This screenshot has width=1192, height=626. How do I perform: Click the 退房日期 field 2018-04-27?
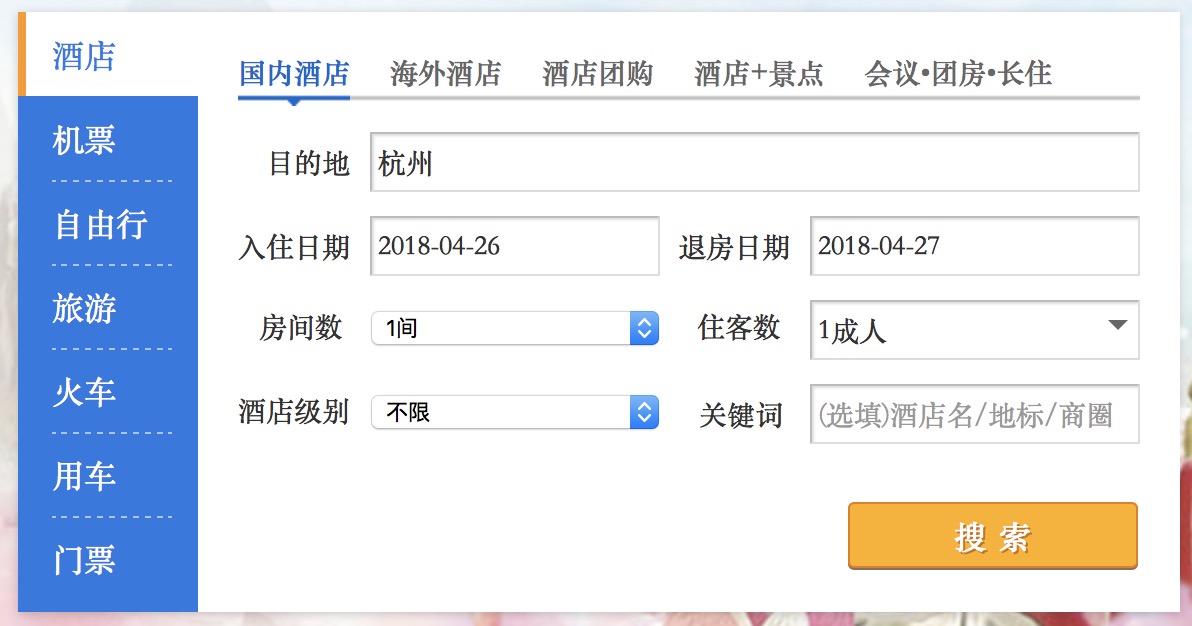click(975, 246)
